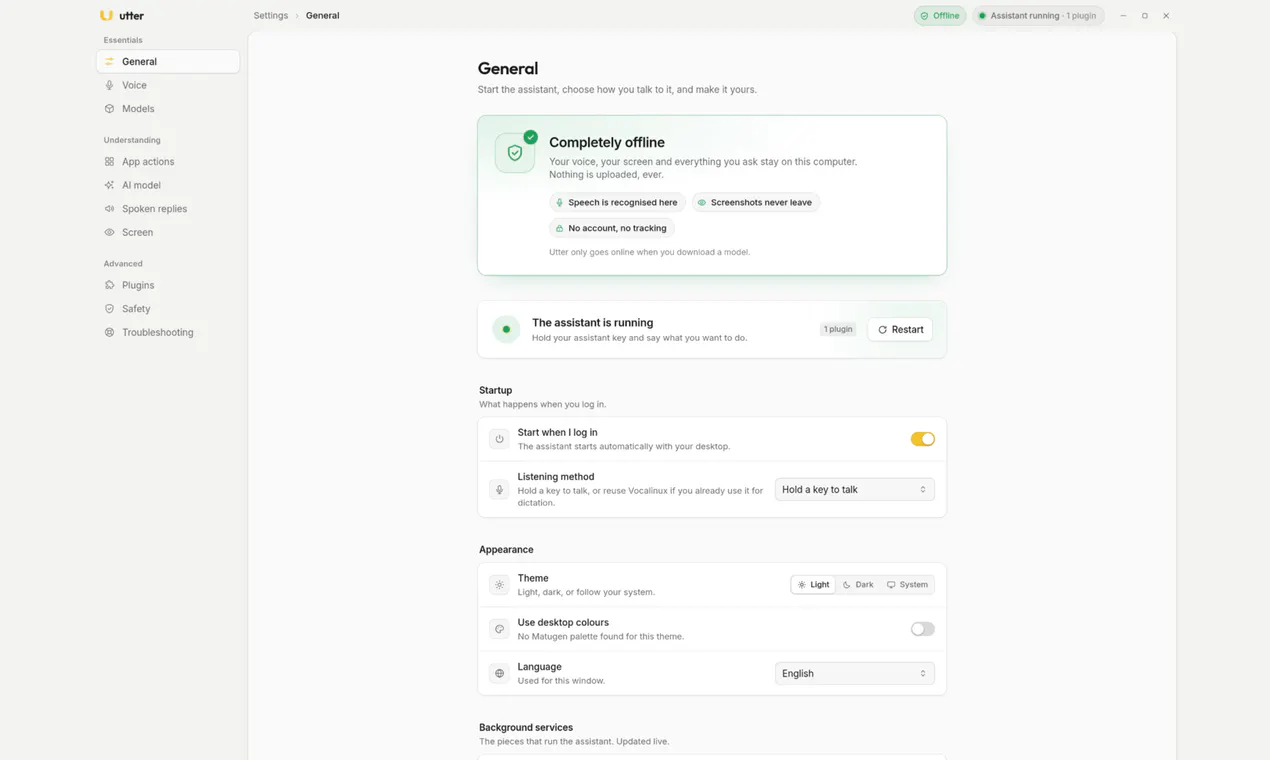Viewport: 1270px width, 760px height.
Task: Click the General breadcrumb text
Action: point(322,16)
